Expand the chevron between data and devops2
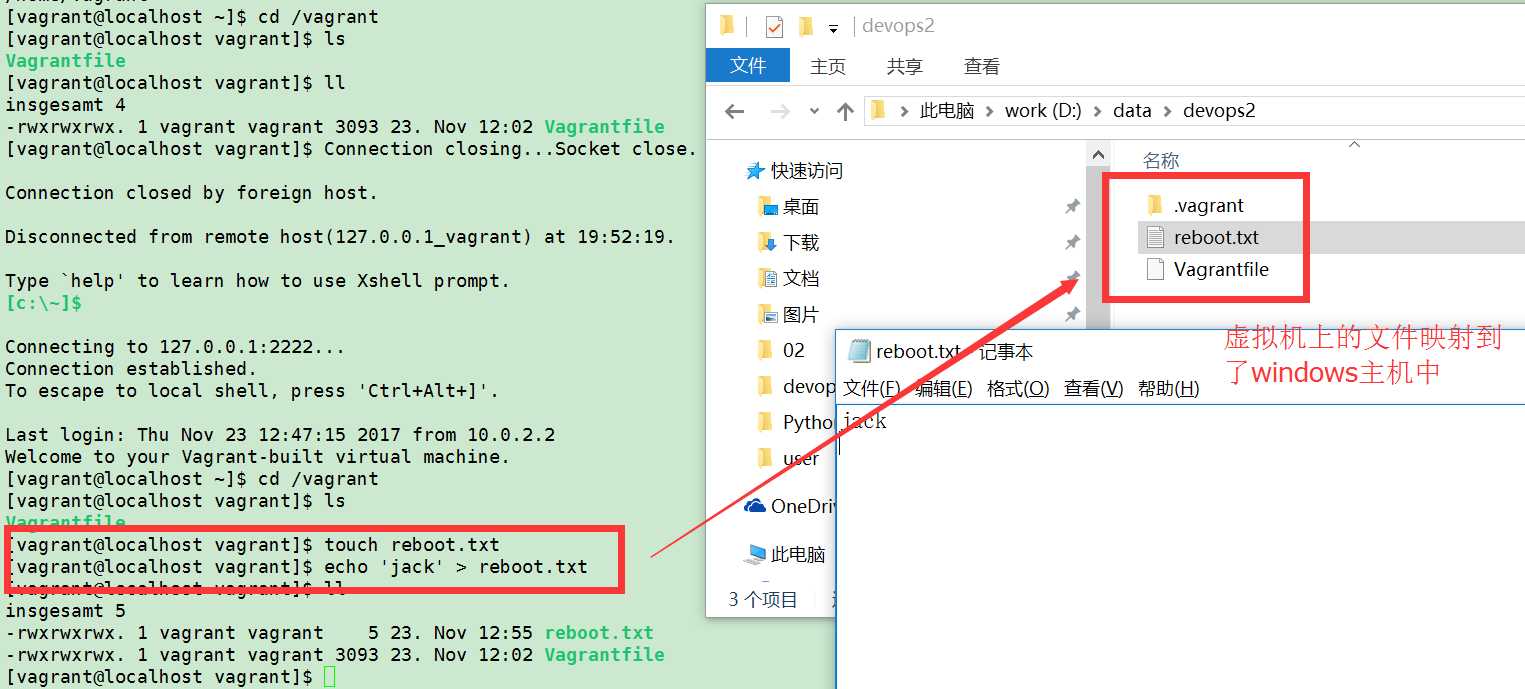Screen dimensions: 1525x689 tap(1167, 111)
